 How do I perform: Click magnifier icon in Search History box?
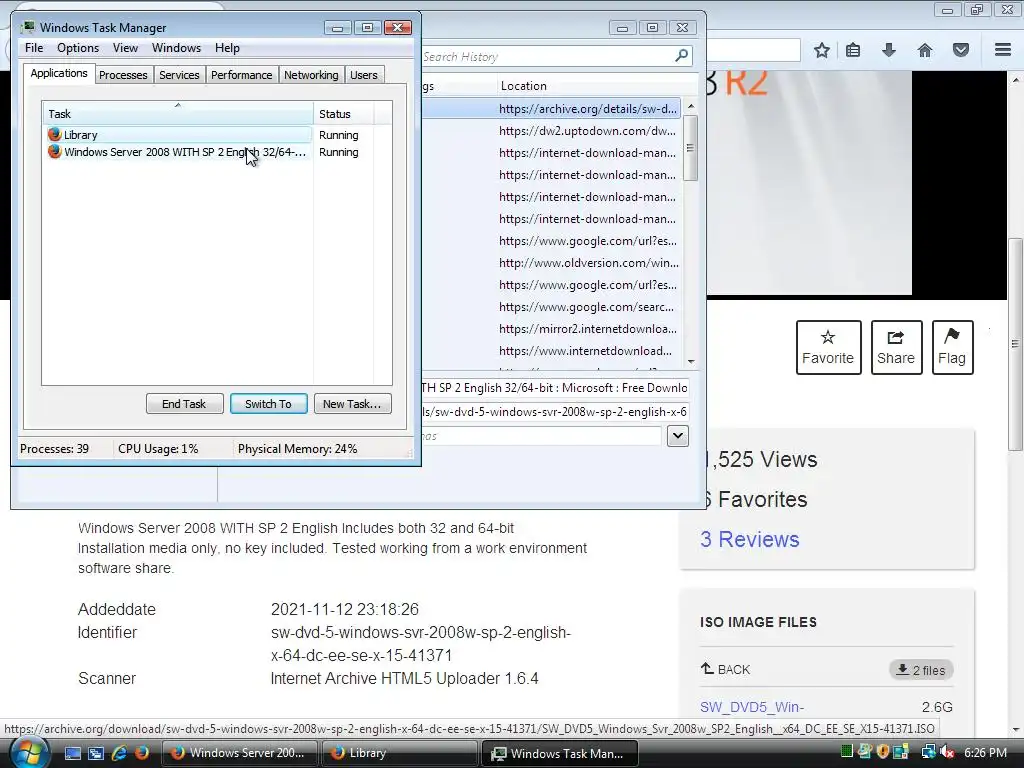pyautogui.click(x=681, y=56)
